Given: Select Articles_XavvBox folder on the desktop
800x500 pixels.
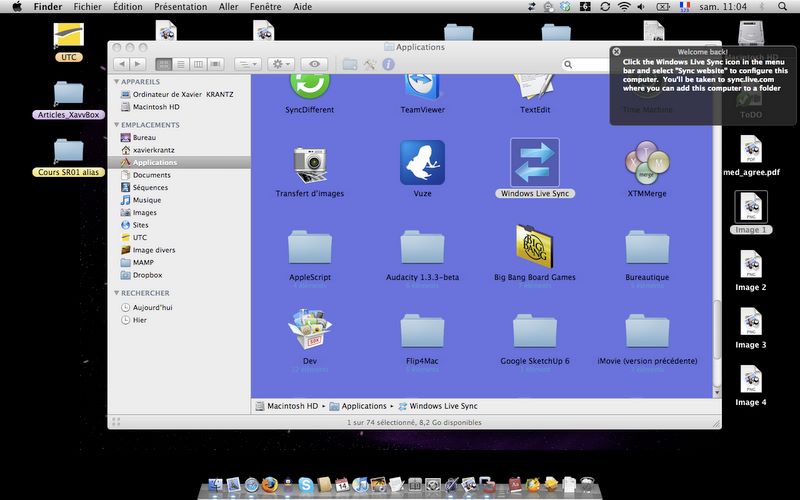Looking at the screenshot, I should pyautogui.click(x=68, y=99).
